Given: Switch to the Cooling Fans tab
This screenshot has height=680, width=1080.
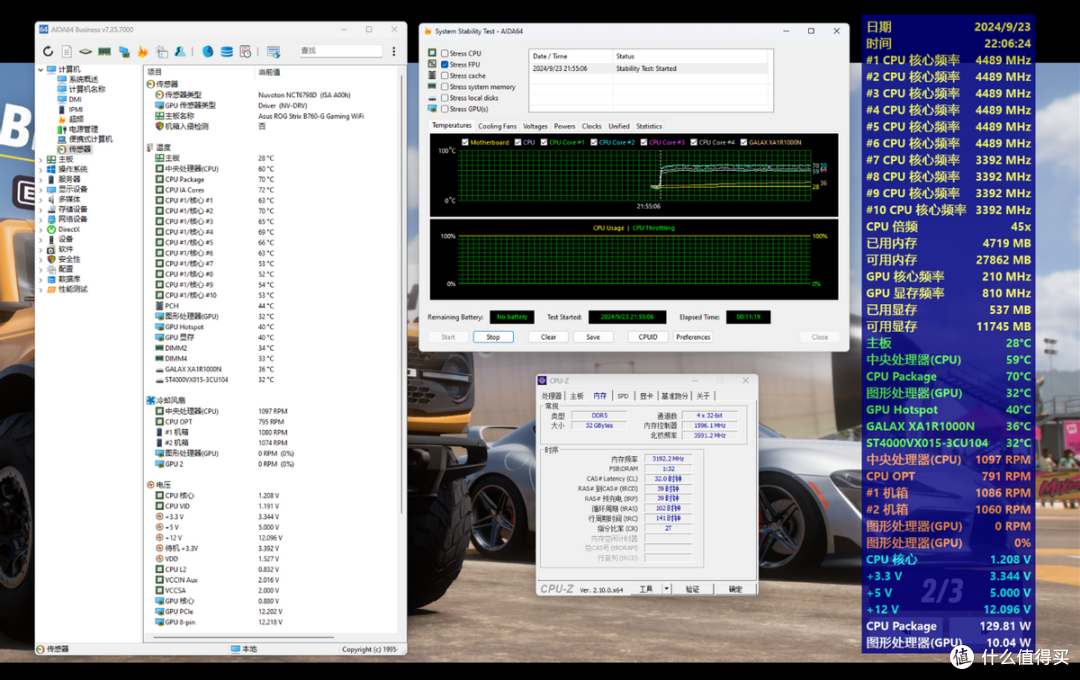Looking at the screenshot, I should (497, 126).
